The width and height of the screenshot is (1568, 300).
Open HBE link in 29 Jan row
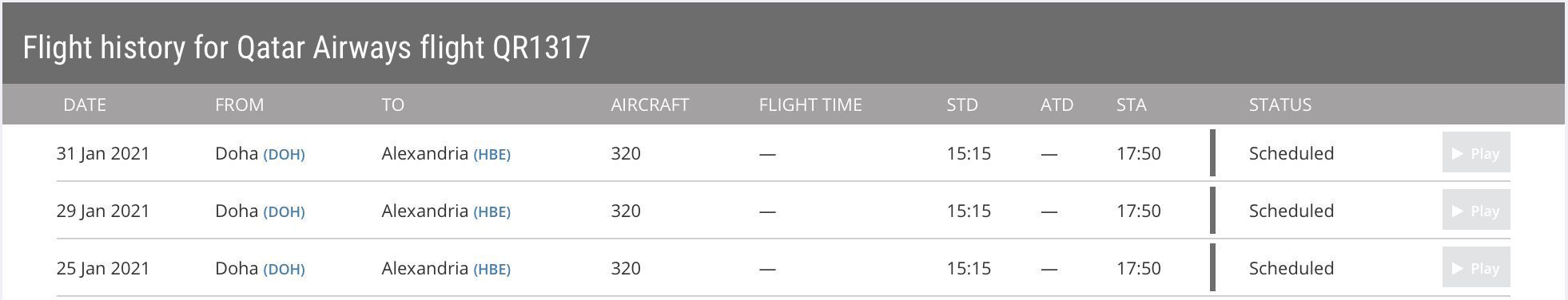pyautogui.click(x=491, y=211)
